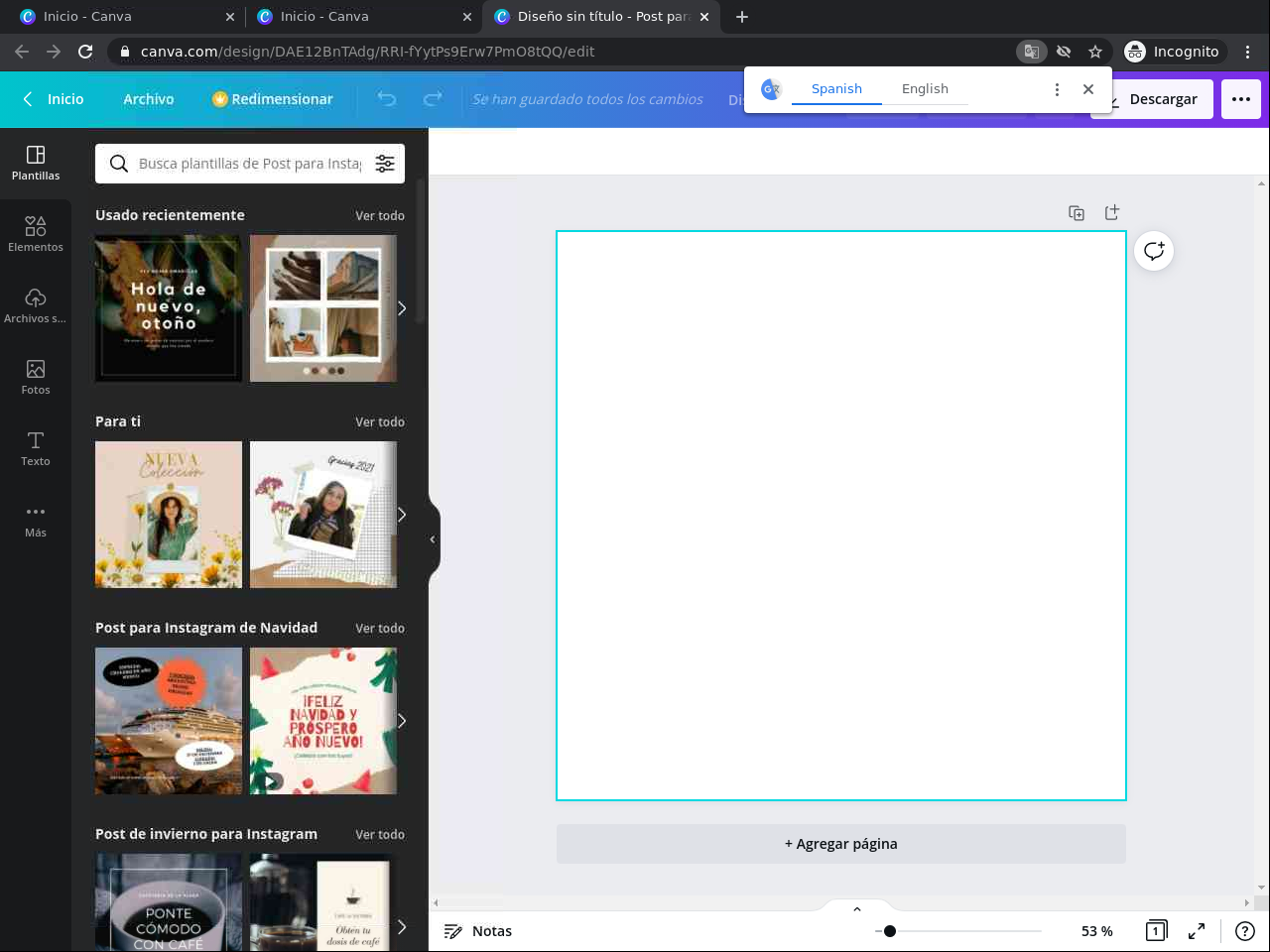Image resolution: width=1270 pixels, height=952 pixels.
Task: Click Ver todo for Post para Instagram de Navidad
Action: click(380, 628)
